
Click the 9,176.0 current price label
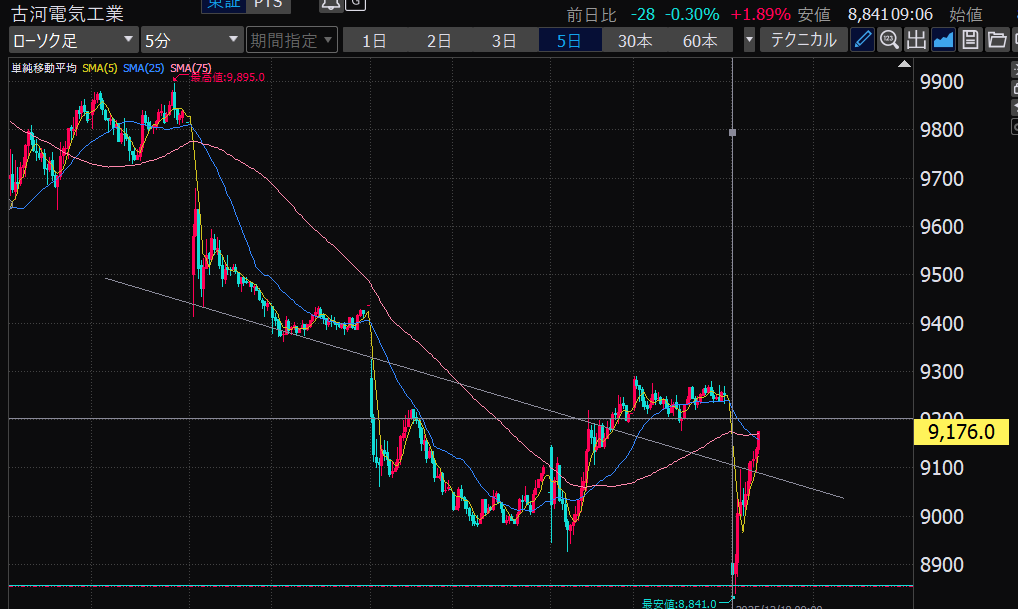click(x=960, y=432)
